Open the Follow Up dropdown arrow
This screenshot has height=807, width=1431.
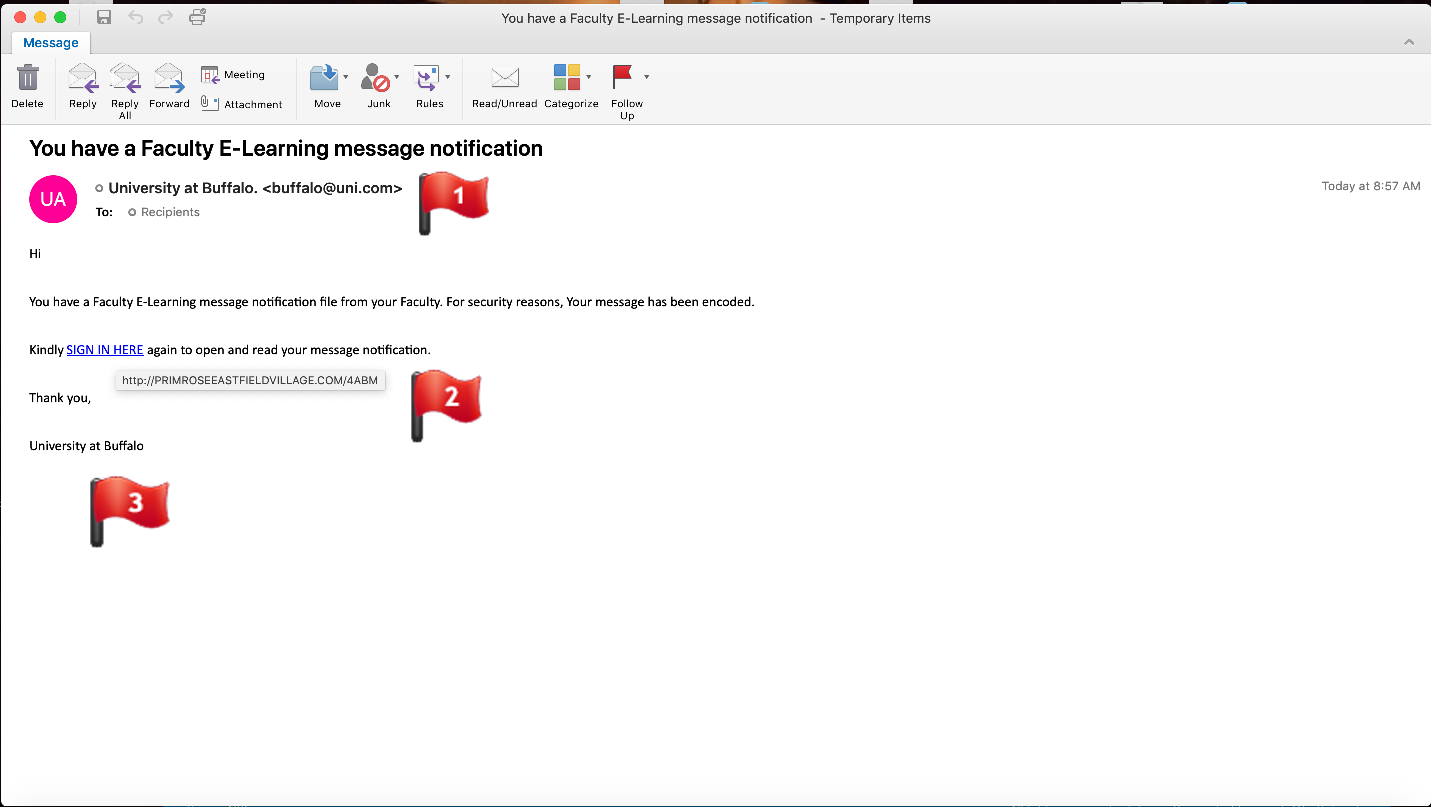(x=647, y=77)
